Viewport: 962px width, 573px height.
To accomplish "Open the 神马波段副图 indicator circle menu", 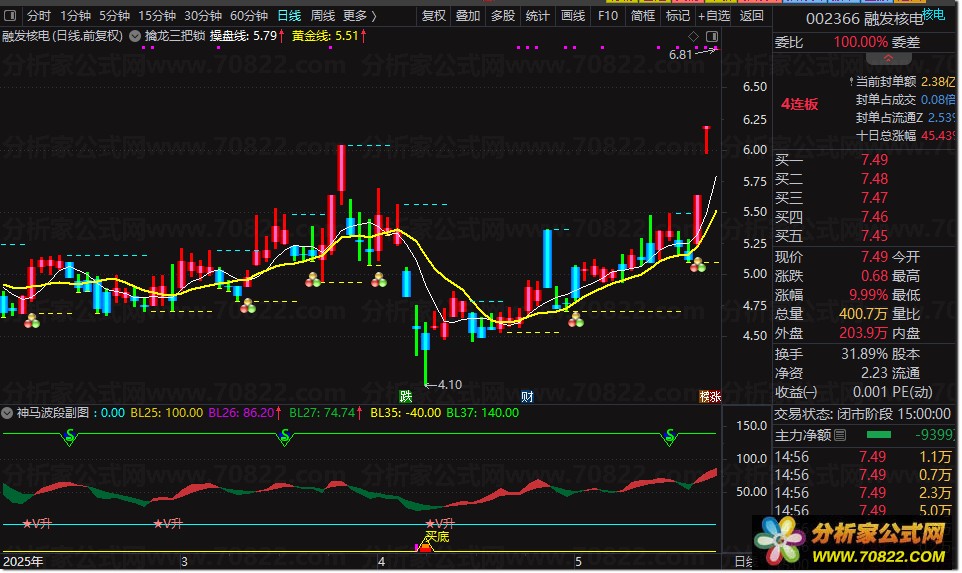I will (7, 413).
